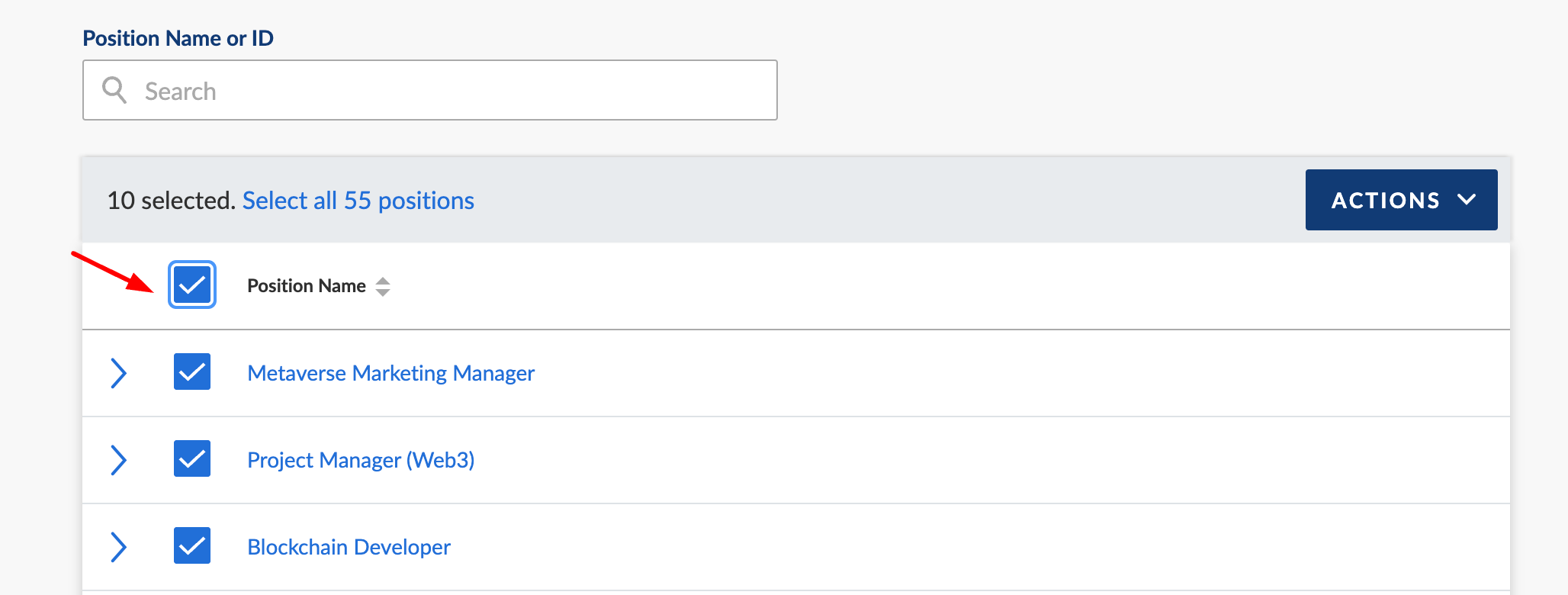Deselect the Metaverse Marketing Manager checkbox
Viewport: 1568px width, 595px height.
coord(192,371)
